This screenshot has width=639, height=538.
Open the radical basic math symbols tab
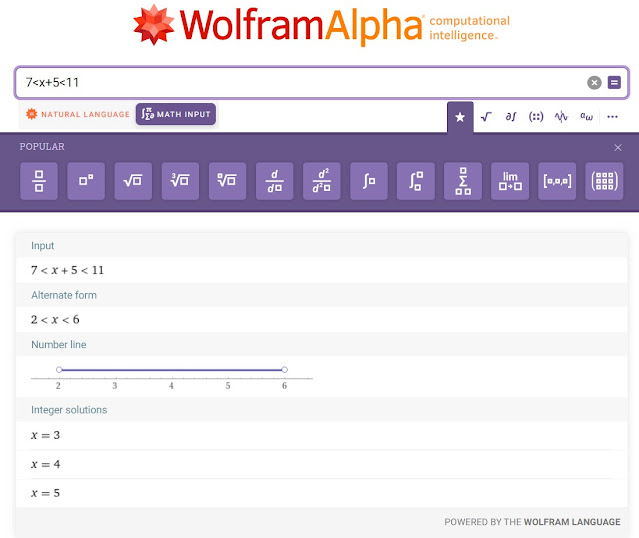point(486,117)
